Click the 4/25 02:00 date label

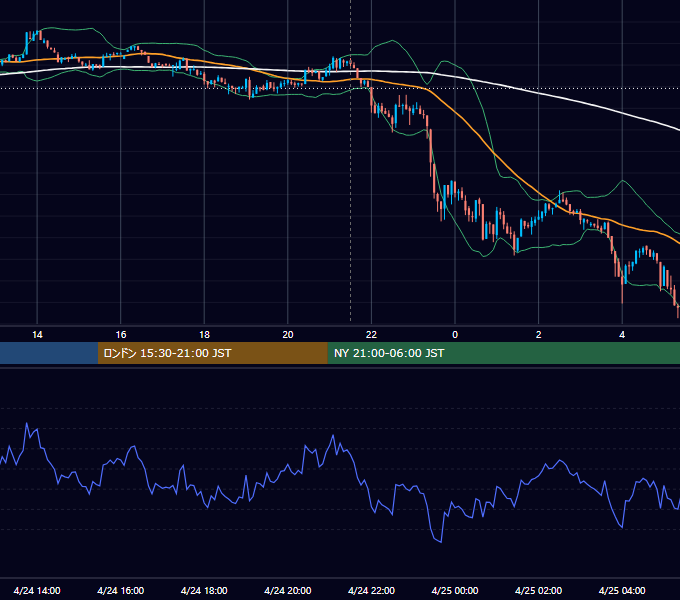tap(538, 590)
